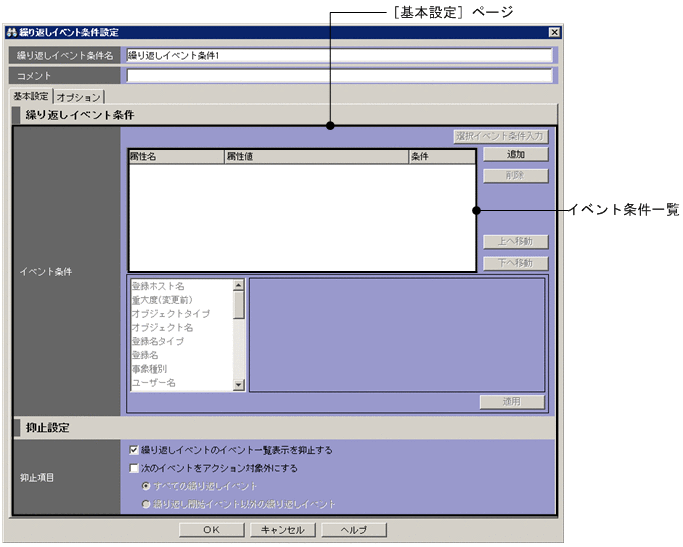Click the 条件 column header
The height and width of the screenshot is (547, 683).
pos(442,157)
